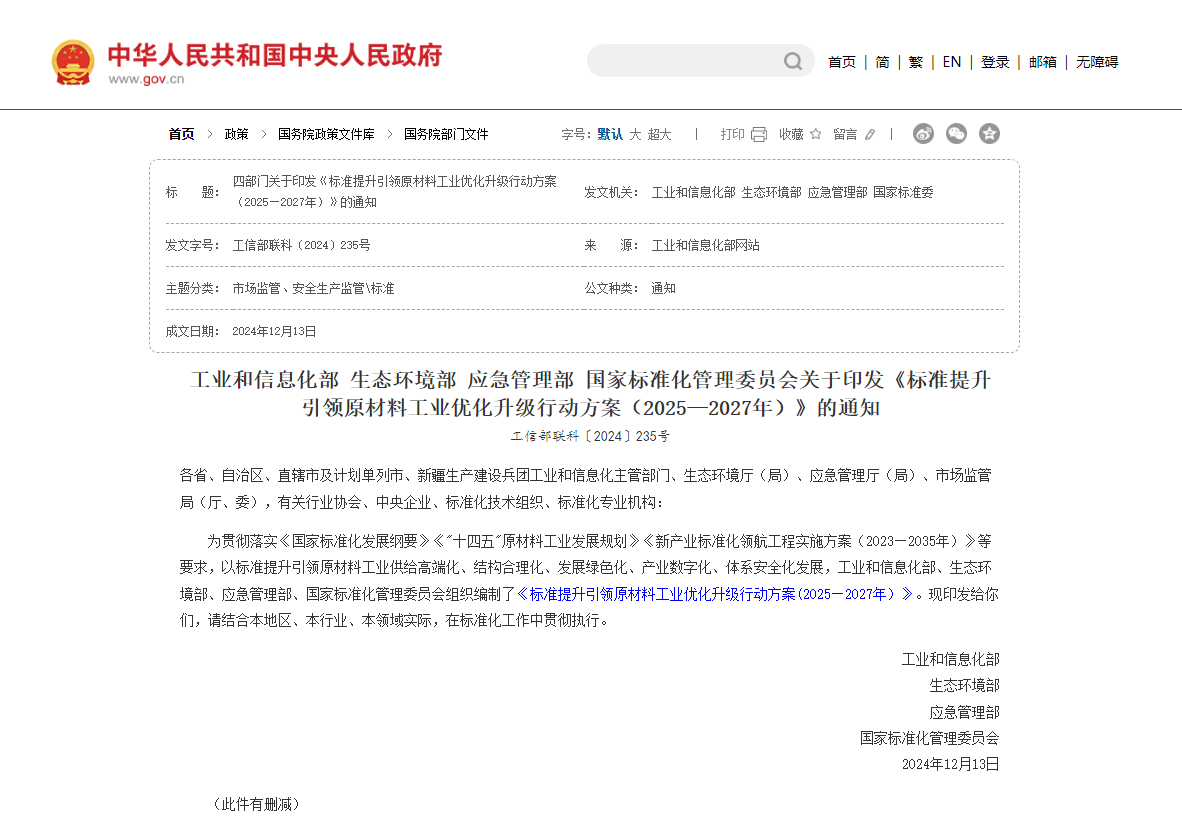The height and width of the screenshot is (817, 1182).
Task: Click the favorite star icon next to 收藏
Action: (816, 134)
